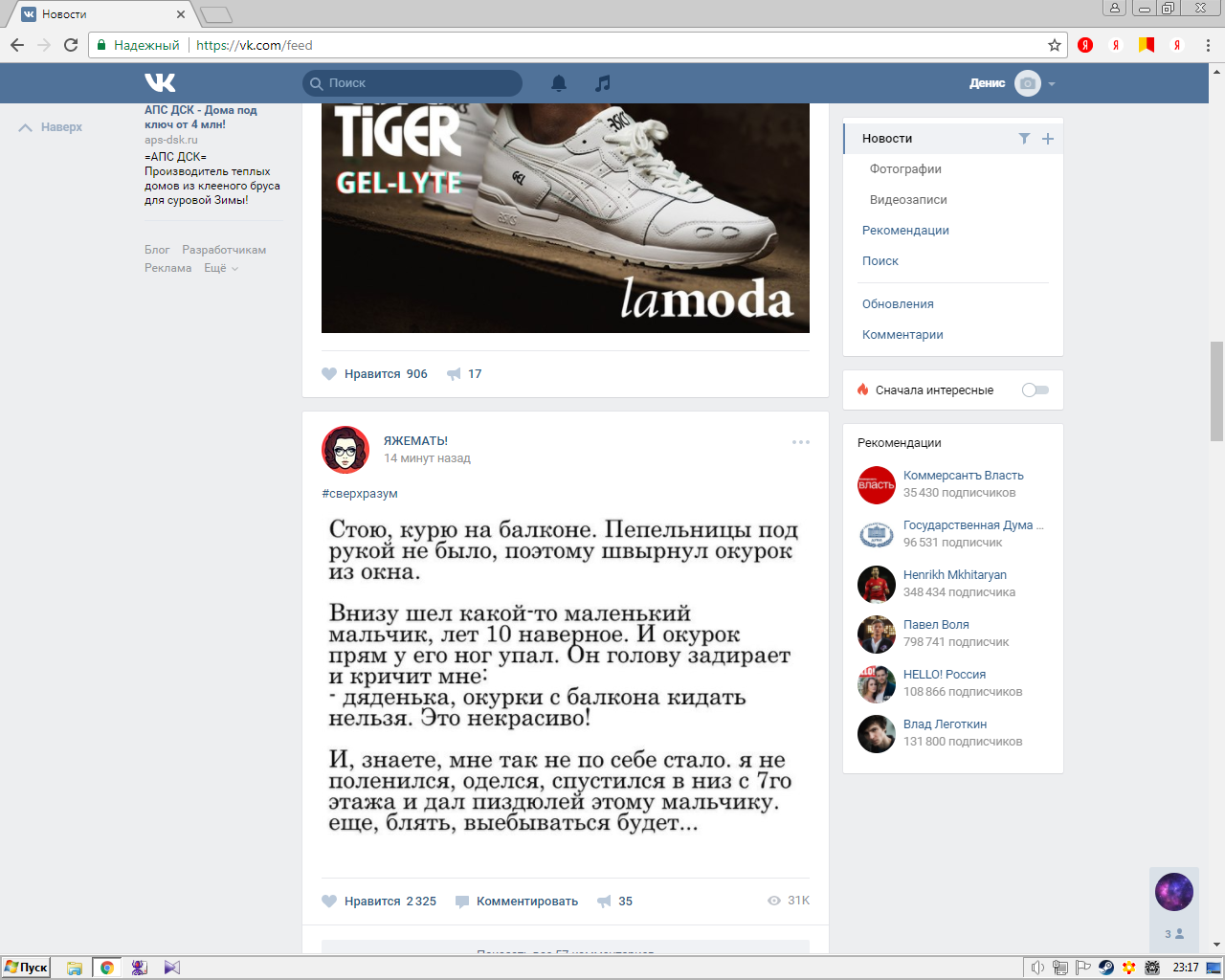This screenshot has height=980, width=1225.
Task: Click the page vertical scrollbar thumb
Action: point(1216,390)
